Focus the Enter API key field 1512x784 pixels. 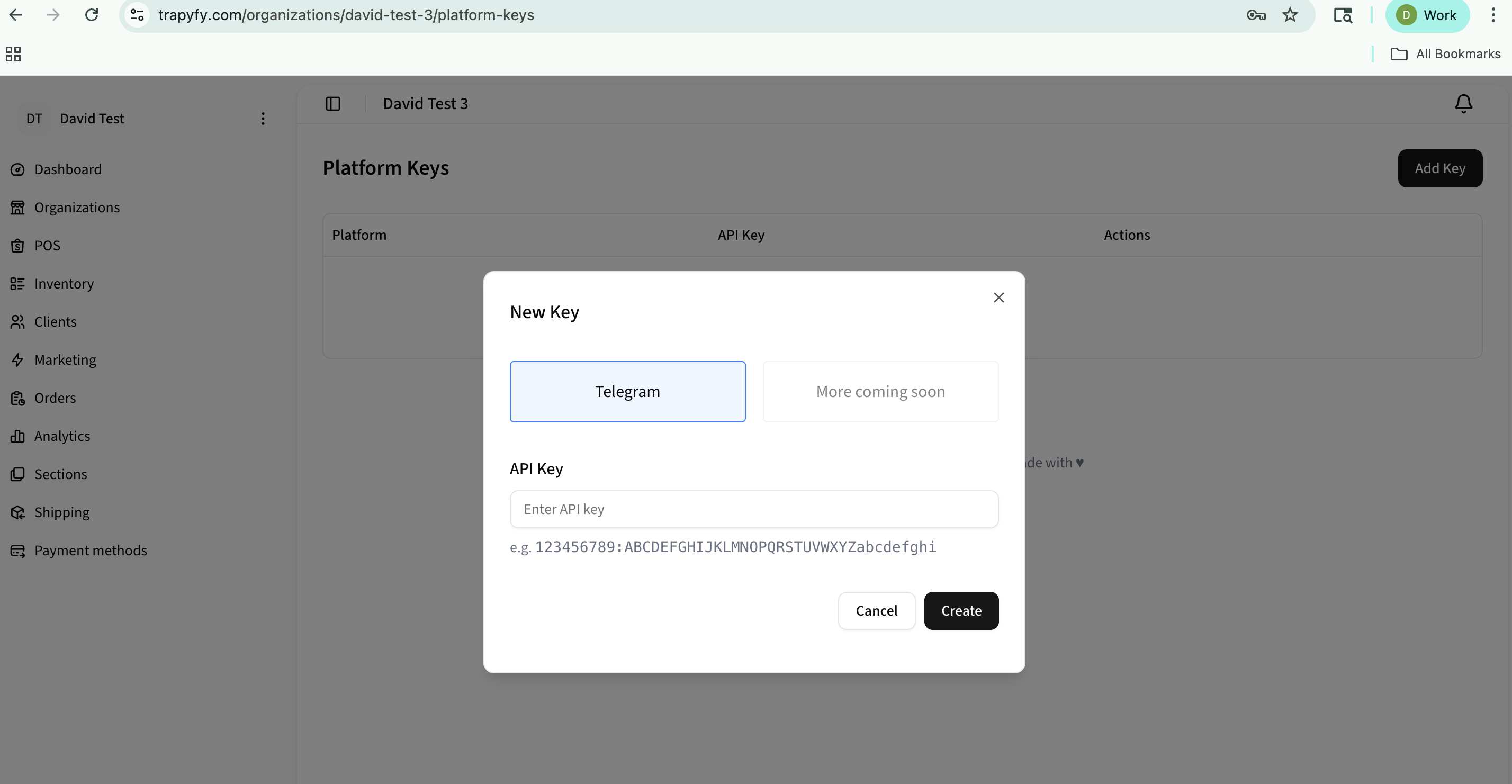tap(754, 509)
